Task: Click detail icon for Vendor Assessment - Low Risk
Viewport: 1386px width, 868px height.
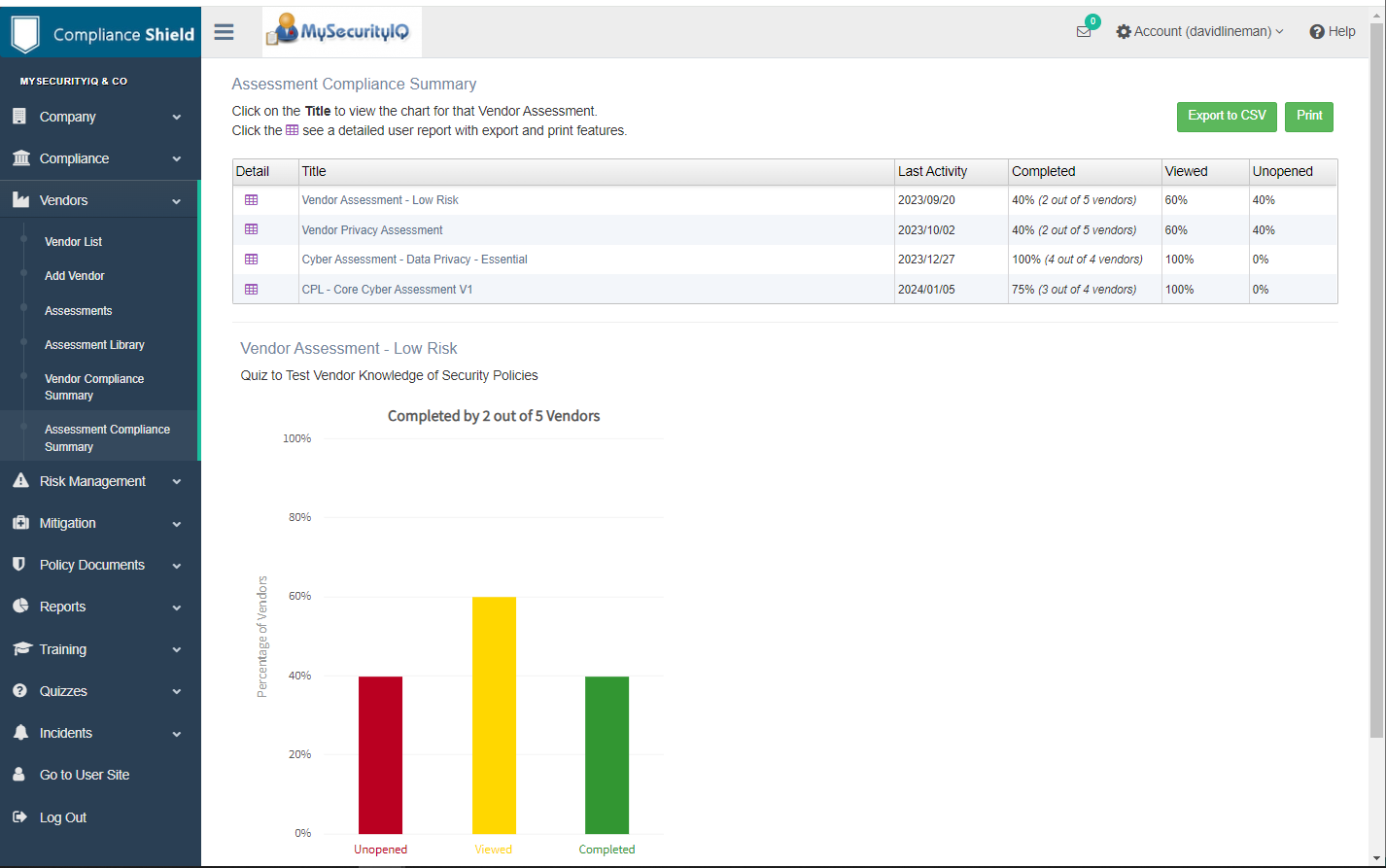Action: tap(251, 199)
